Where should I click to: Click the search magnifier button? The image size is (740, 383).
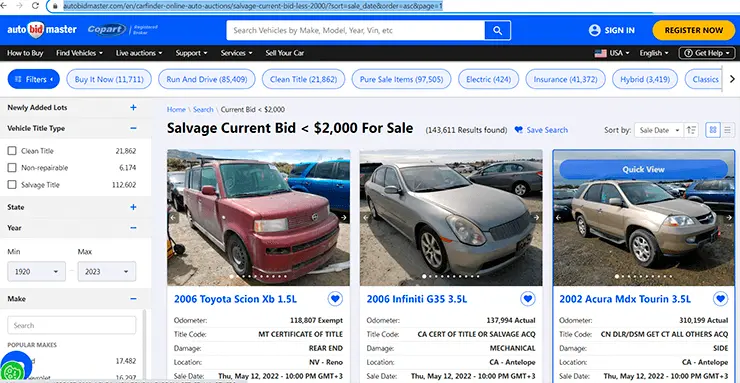(497, 30)
